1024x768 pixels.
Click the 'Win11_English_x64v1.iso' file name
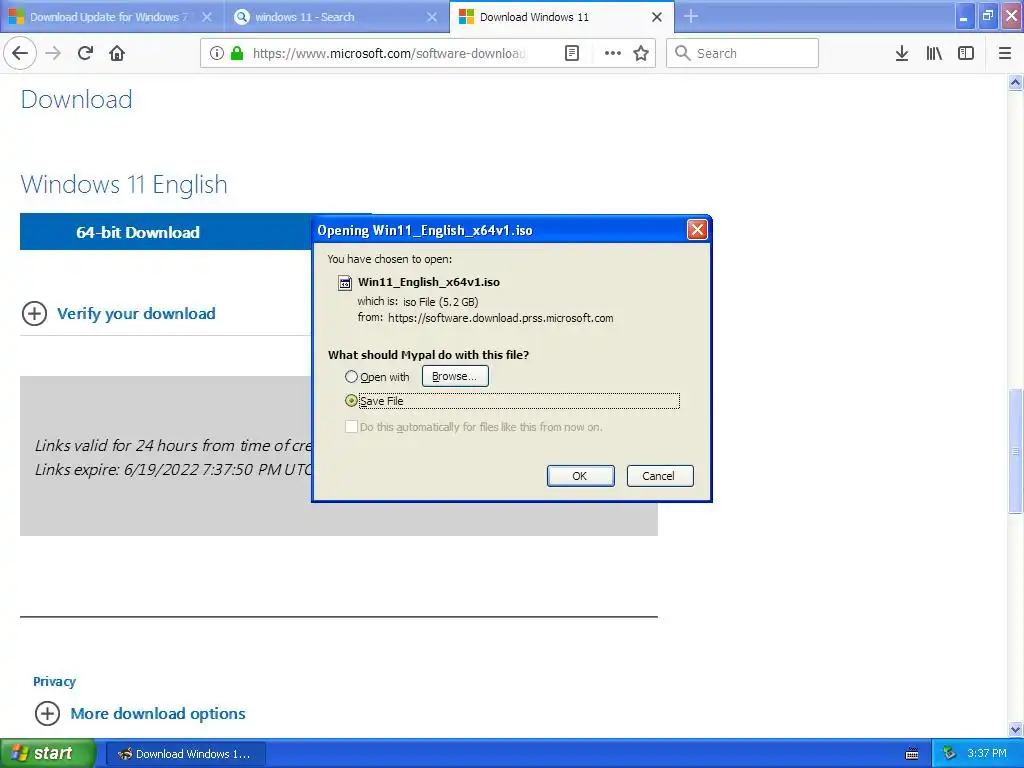429,282
